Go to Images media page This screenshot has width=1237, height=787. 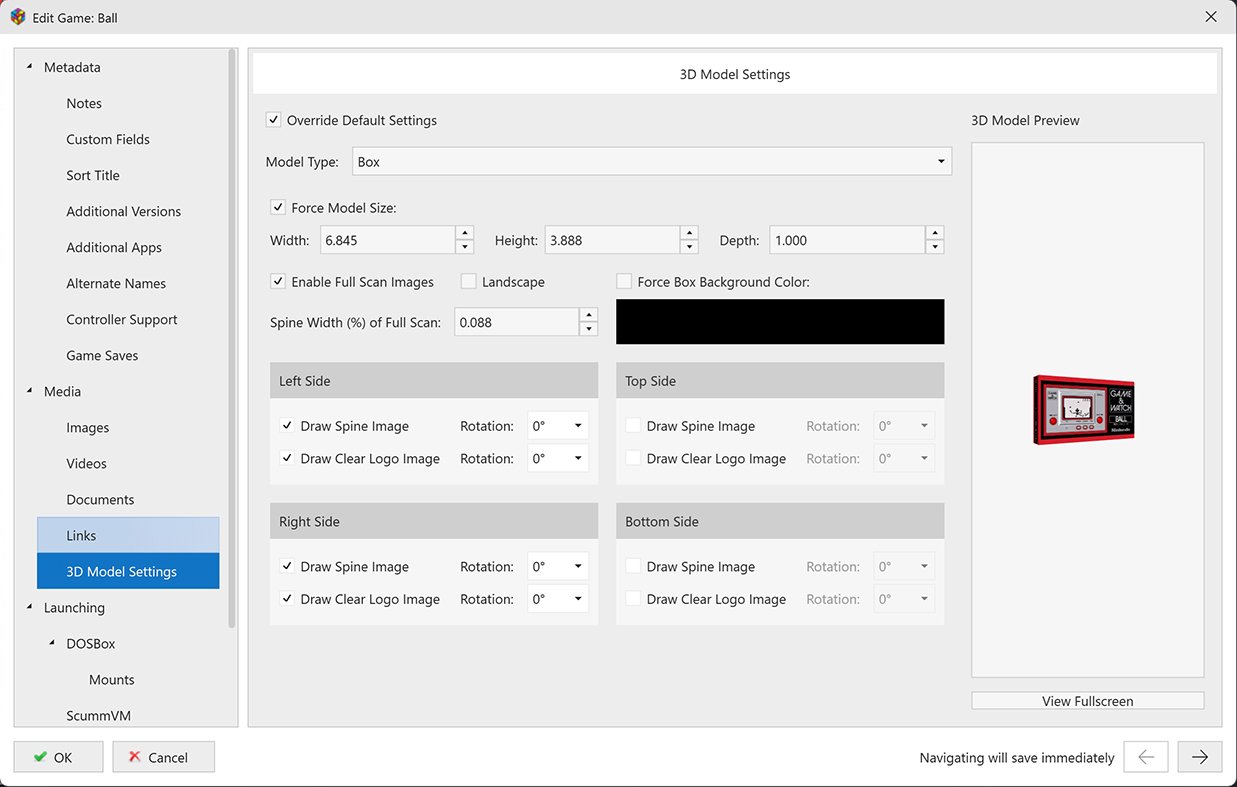click(x=88, y=427)
